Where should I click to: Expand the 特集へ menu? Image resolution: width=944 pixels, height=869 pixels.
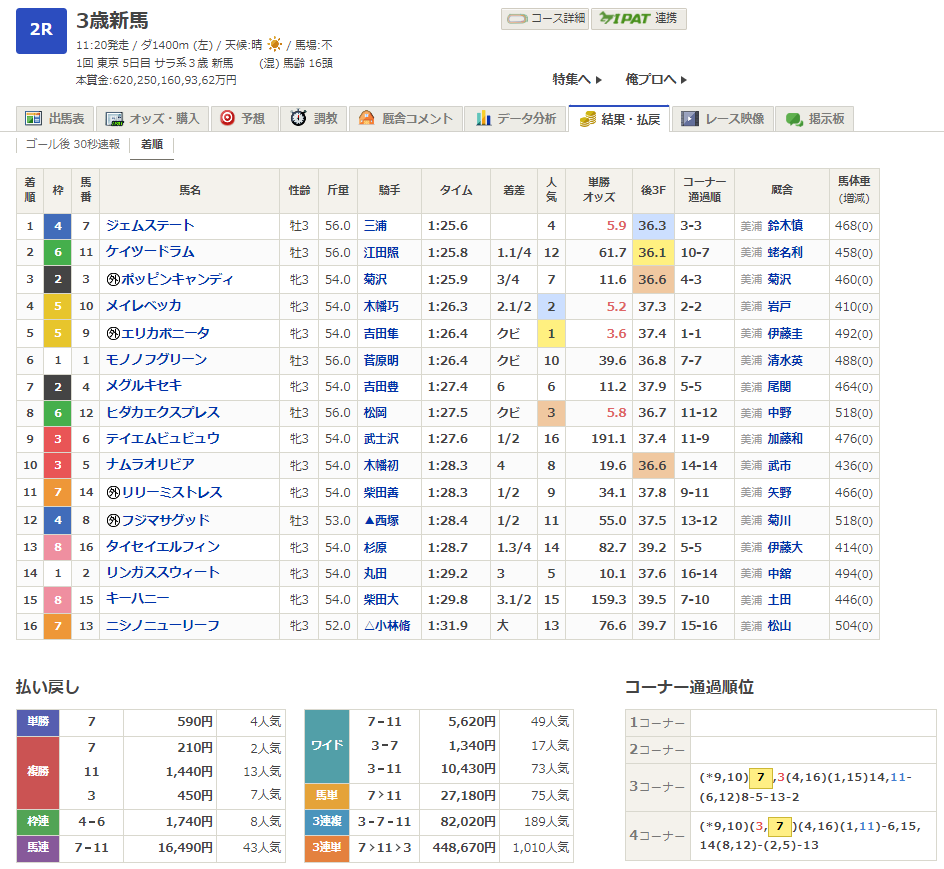click(x=577, y=79)
